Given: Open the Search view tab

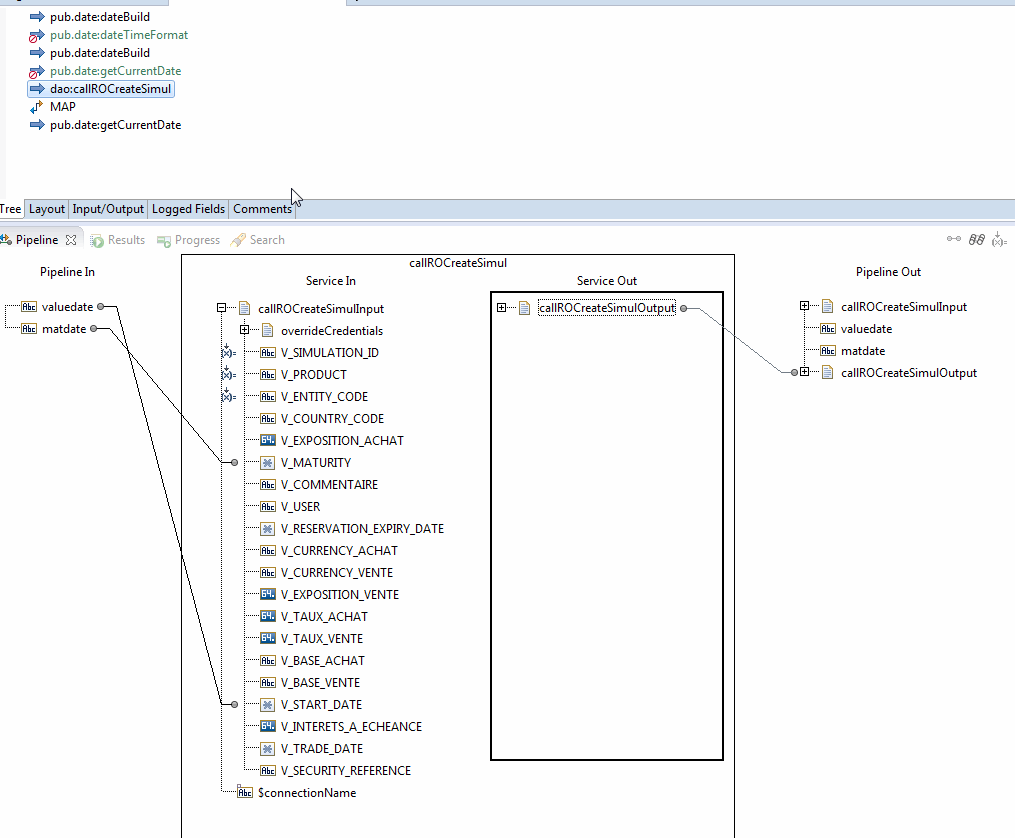Looking at the screenshot, I should 258,240.
